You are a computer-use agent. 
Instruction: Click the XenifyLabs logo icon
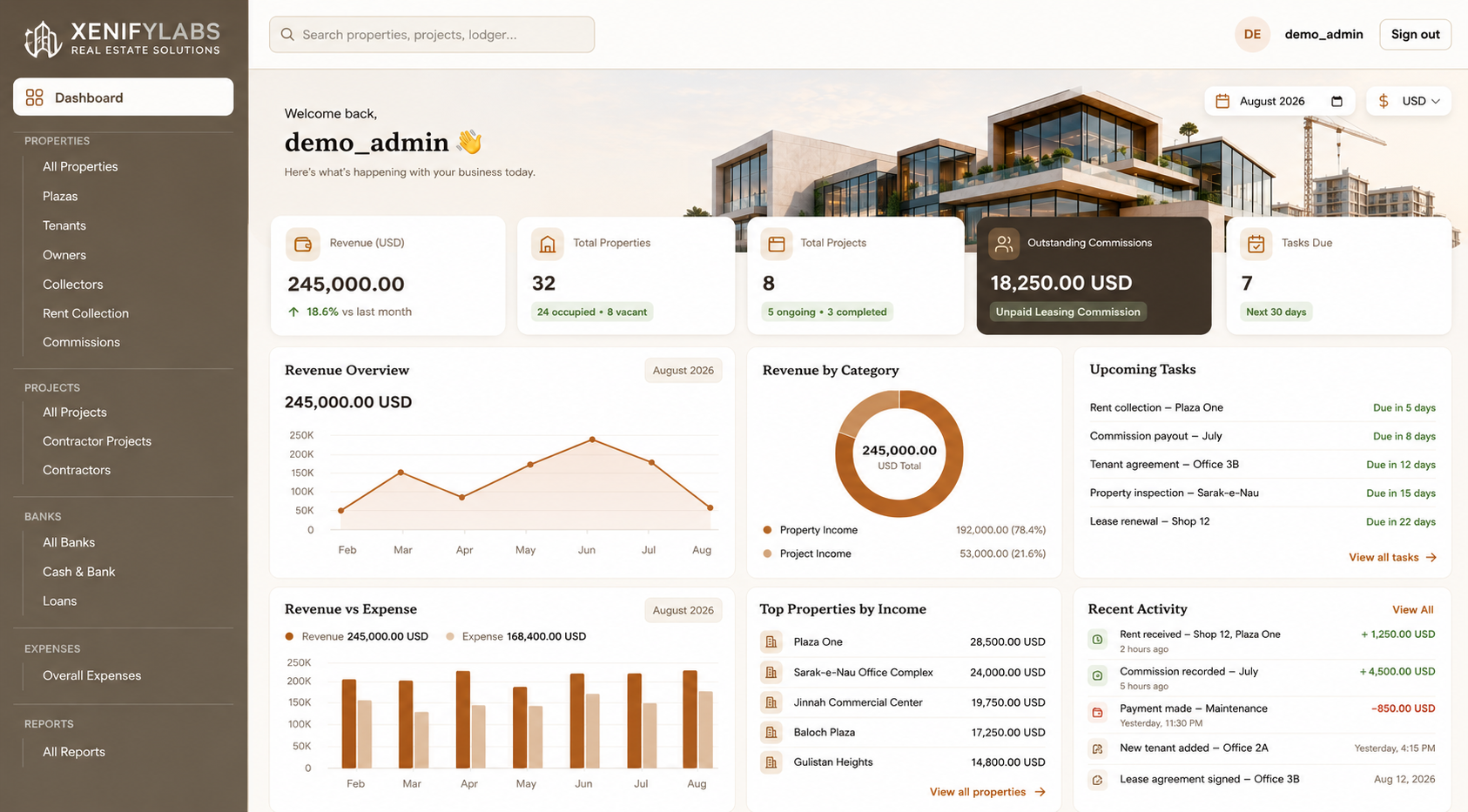(42, 39)
